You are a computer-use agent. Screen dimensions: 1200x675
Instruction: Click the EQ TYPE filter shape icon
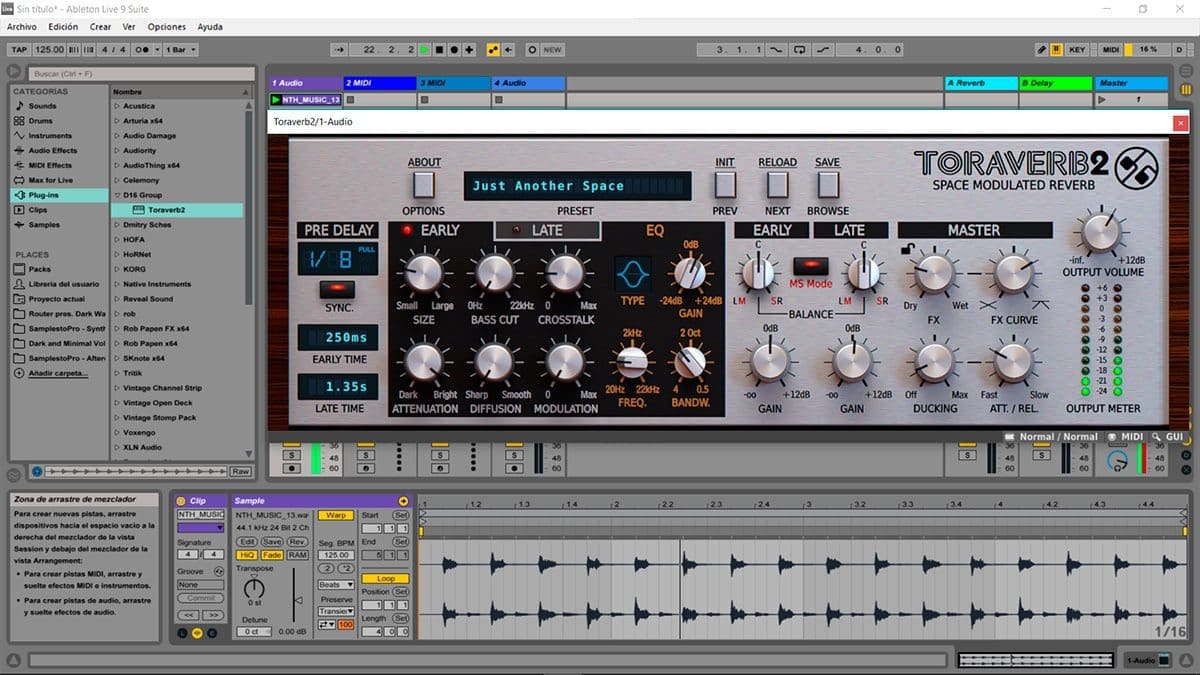point(632,273)
